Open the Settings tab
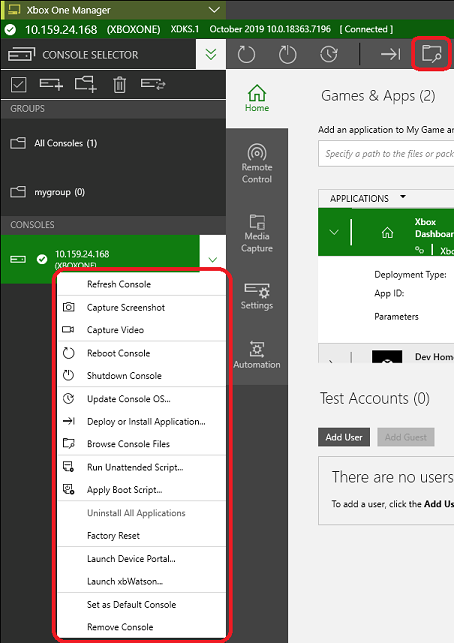Screen dimensions: 454x643 257,296
